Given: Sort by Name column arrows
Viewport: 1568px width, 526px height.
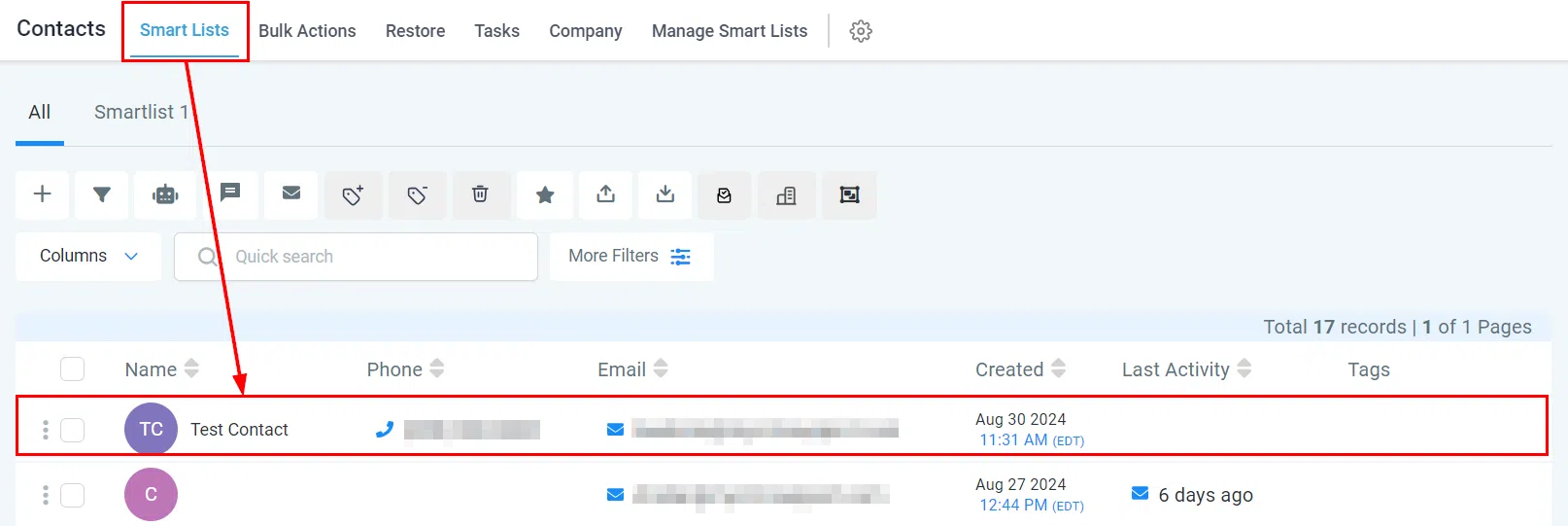Looking at the screenshot, I should click(x=191, y=368).
